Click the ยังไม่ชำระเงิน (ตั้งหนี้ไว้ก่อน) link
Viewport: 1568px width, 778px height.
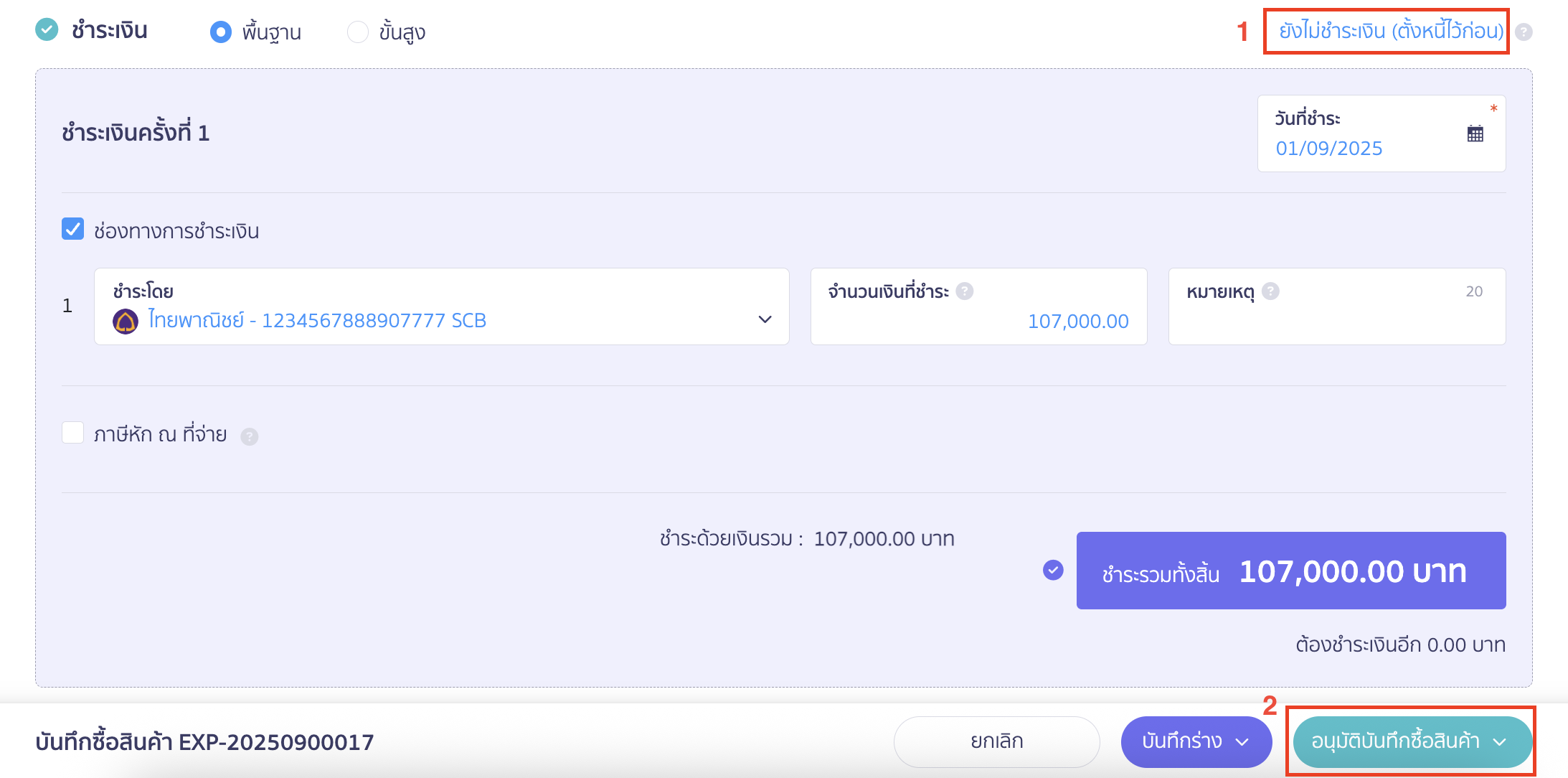pos(1391,31)
